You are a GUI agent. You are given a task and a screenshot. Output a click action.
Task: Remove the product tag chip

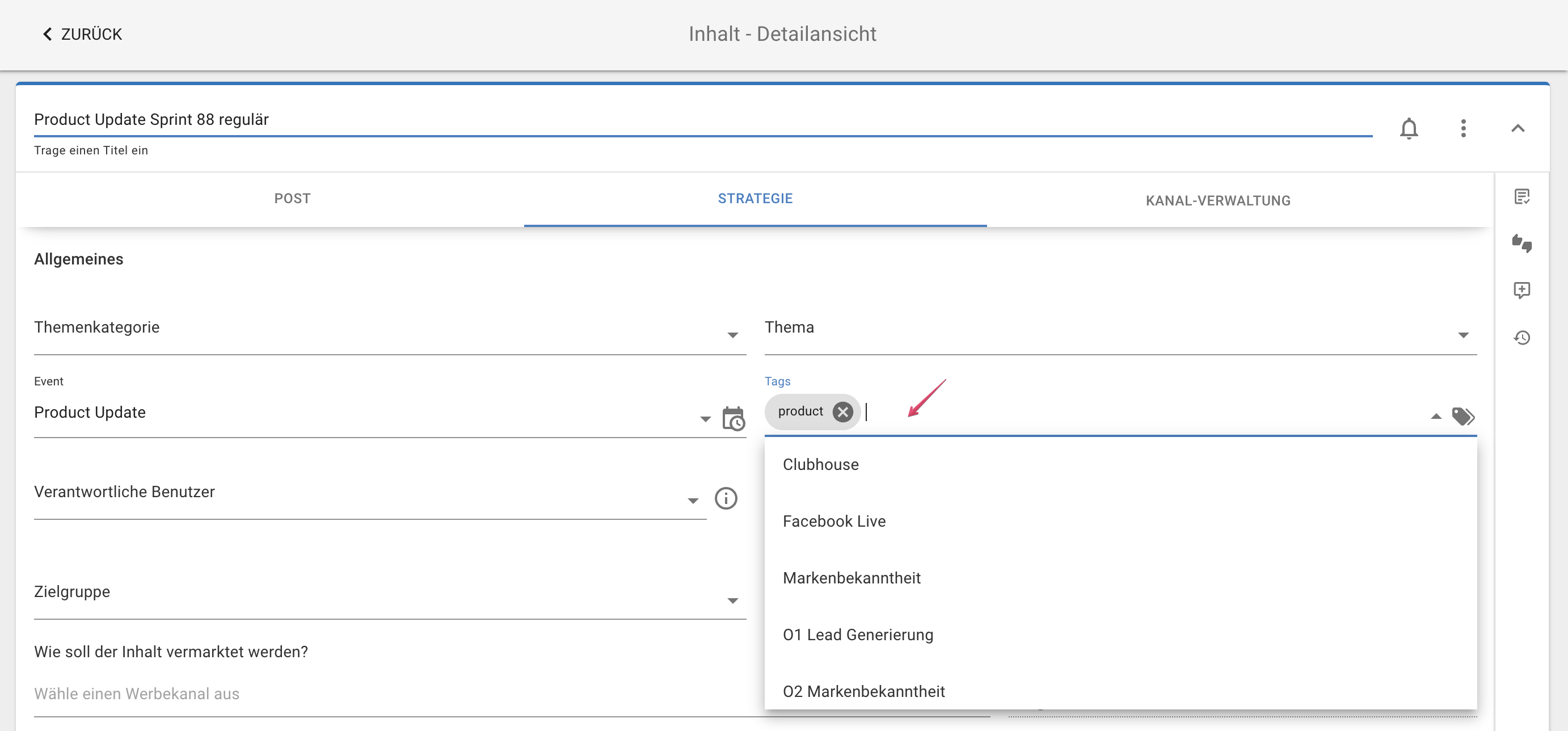tap(842, 412)
